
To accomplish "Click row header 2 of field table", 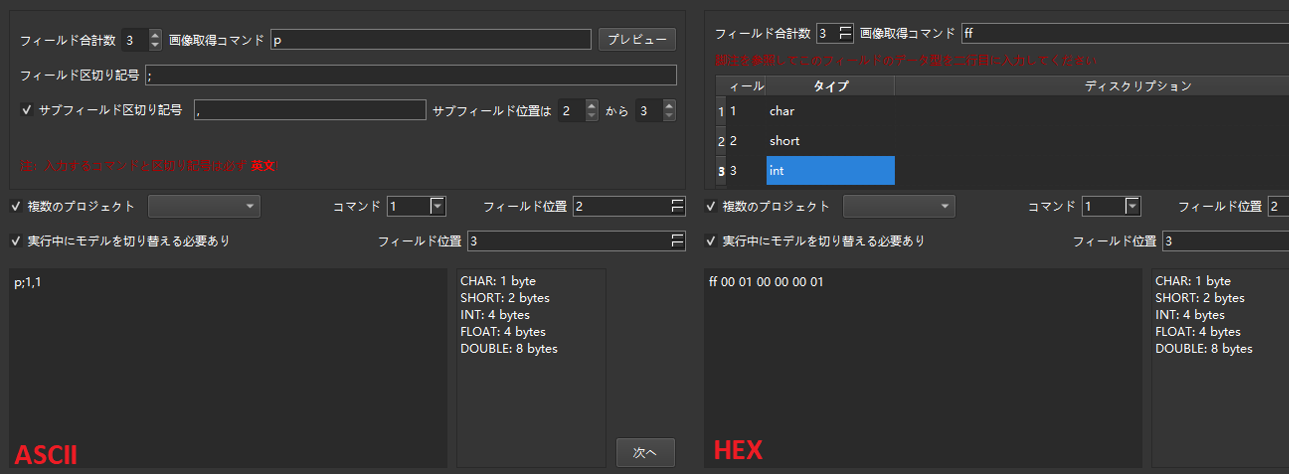I will point(721,141).
